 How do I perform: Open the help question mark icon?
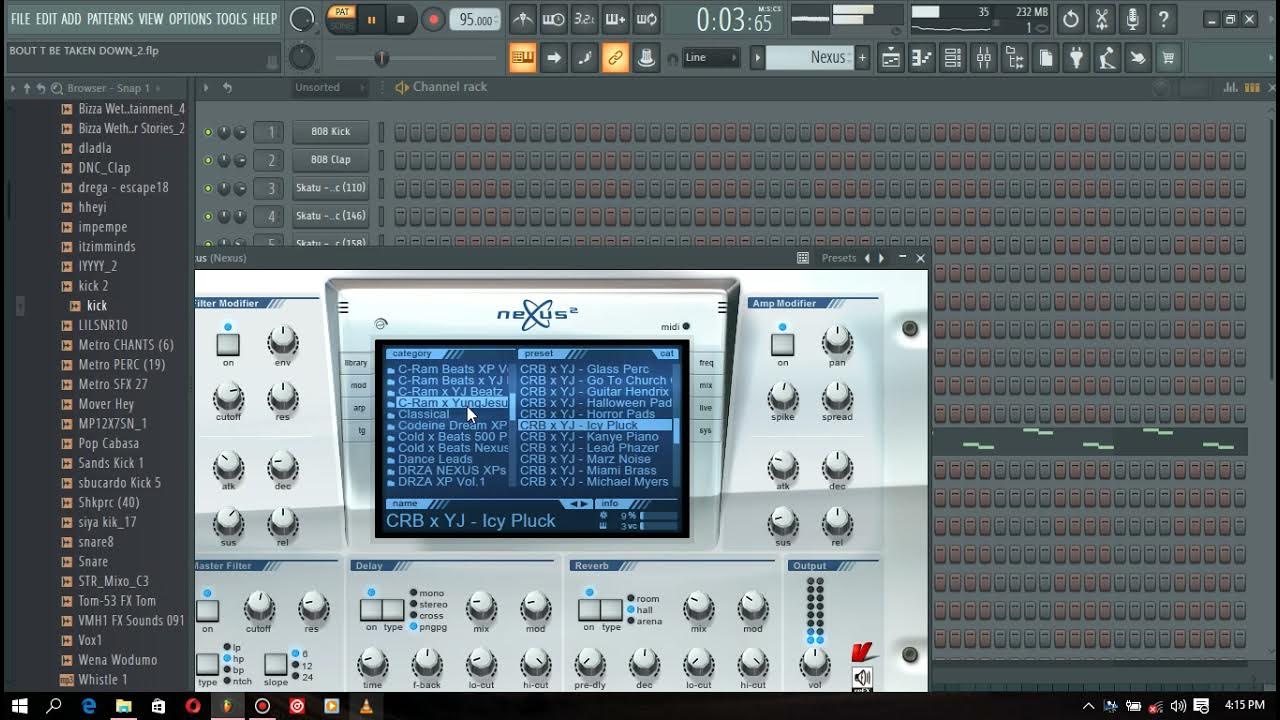coord(1163,19)
